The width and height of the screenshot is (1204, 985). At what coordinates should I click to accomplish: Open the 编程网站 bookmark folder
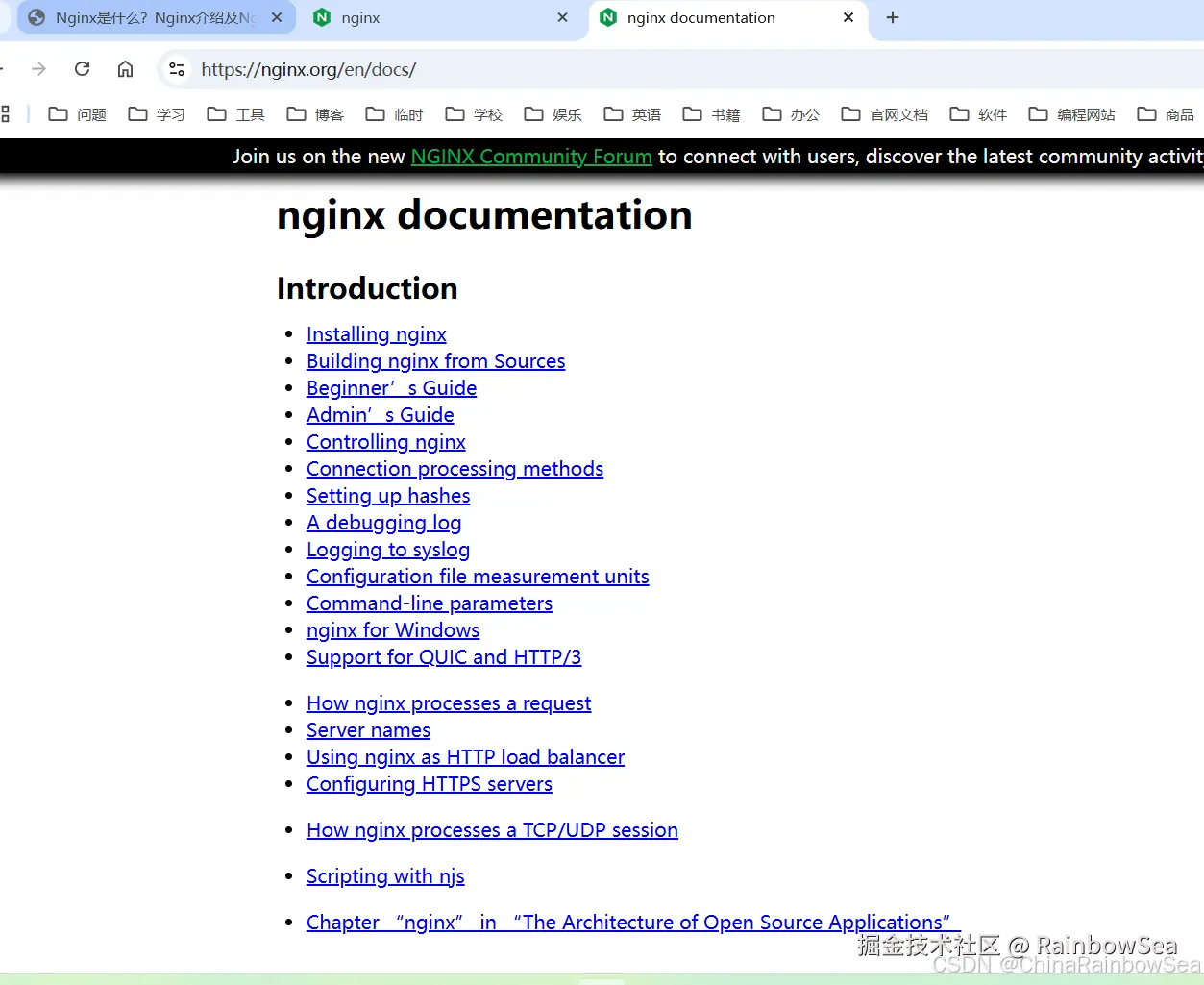point(1072,114)
